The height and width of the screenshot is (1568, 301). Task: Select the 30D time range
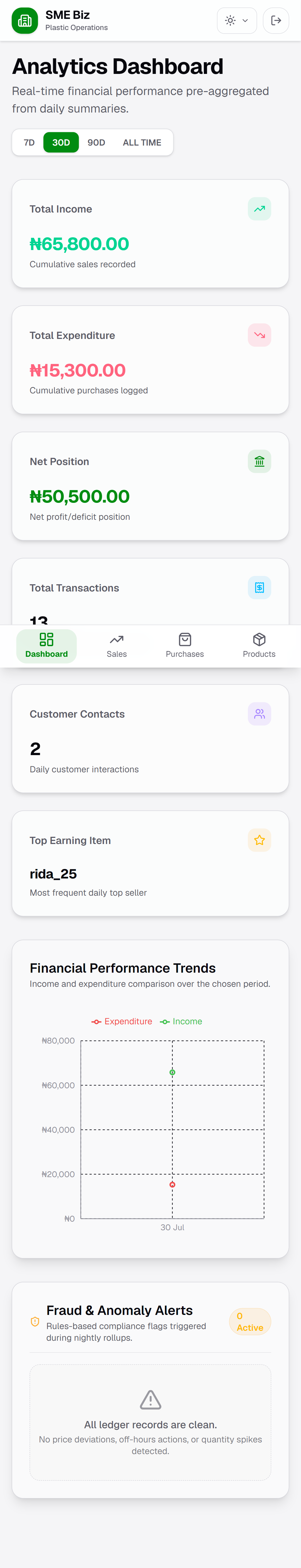click(61, 143)
